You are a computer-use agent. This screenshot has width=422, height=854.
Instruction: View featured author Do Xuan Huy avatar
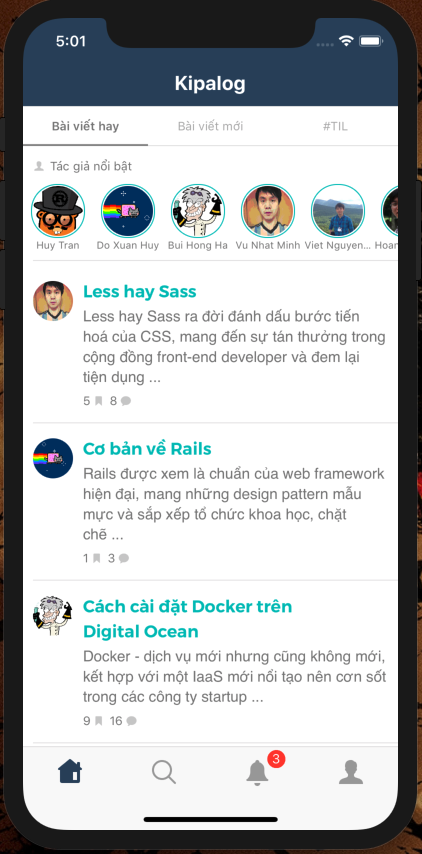point(128,211)
